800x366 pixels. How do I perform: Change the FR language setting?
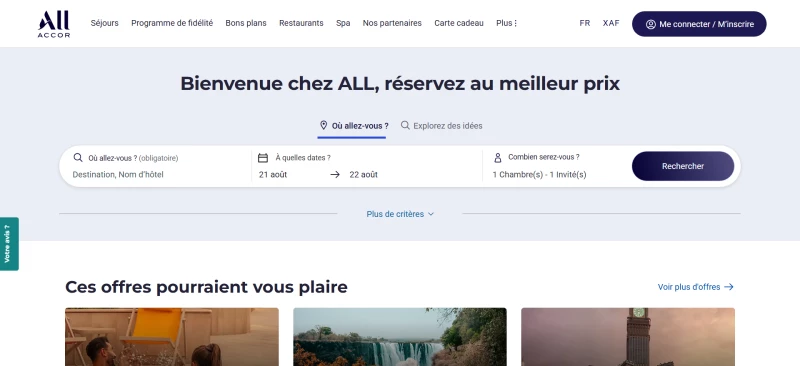click(x=585, y=23)
